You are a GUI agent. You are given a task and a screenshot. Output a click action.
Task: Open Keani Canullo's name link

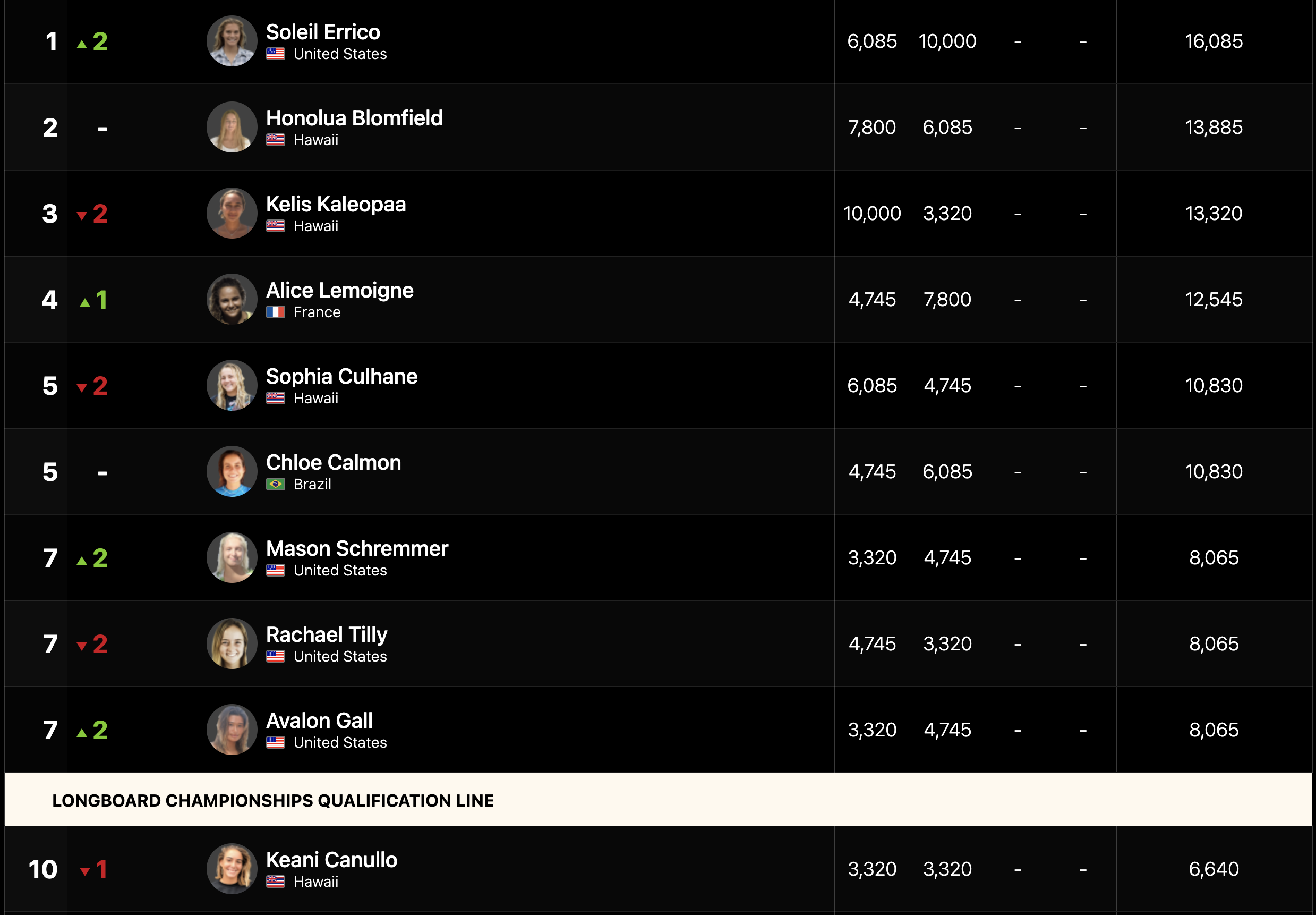coord(331,860)
